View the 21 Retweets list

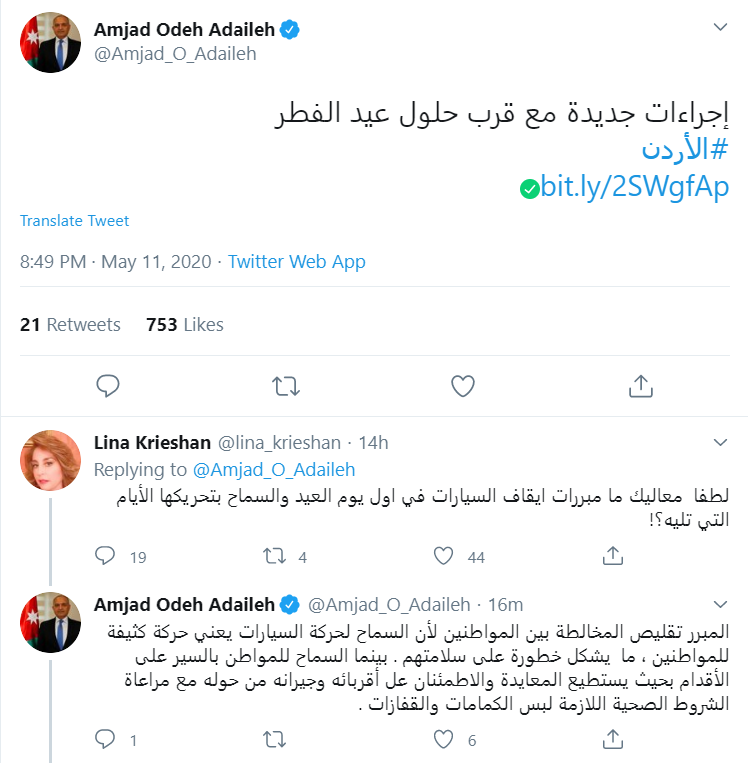(x=70, y=325)
